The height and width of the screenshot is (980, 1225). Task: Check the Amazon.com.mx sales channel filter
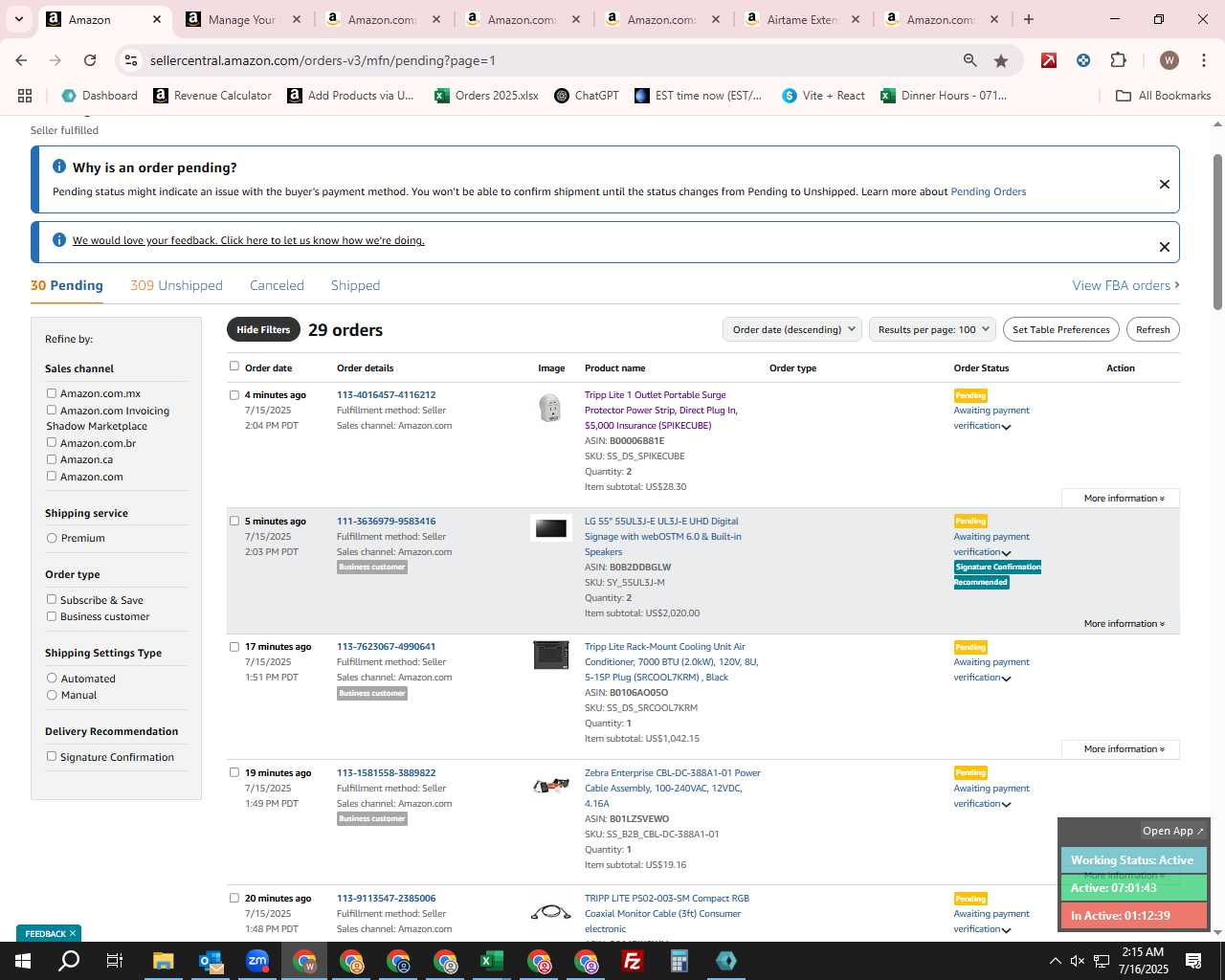tap(52, 393)
